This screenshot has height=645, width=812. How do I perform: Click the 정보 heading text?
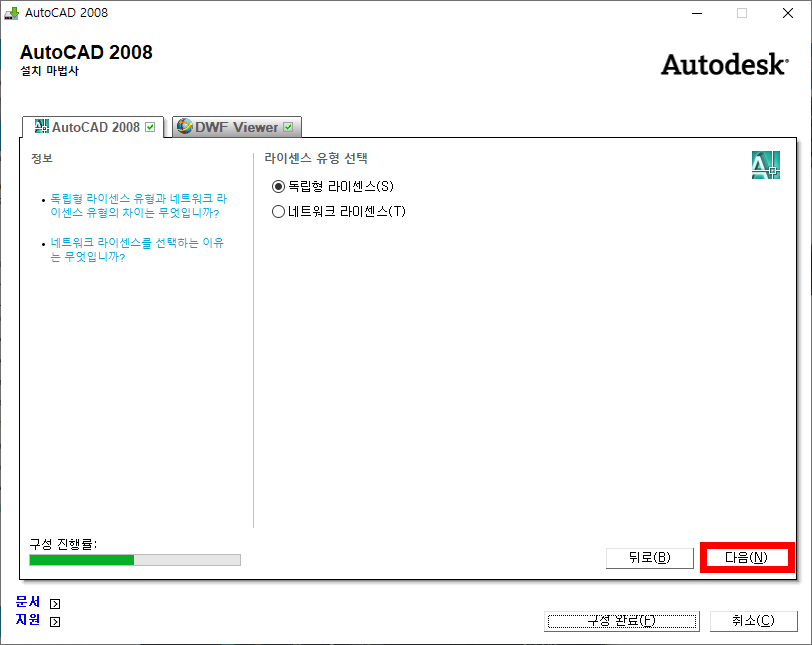[x=42, y=158]
